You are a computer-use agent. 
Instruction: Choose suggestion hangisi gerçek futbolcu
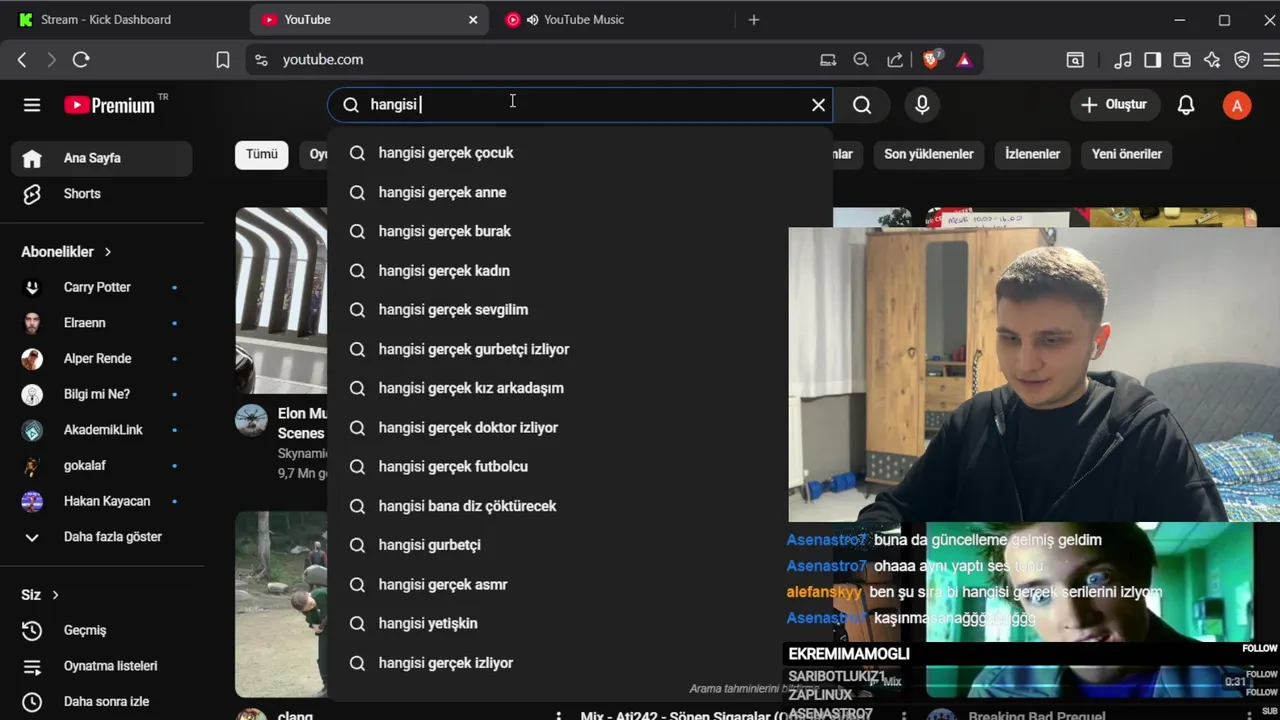pos(580,467)
